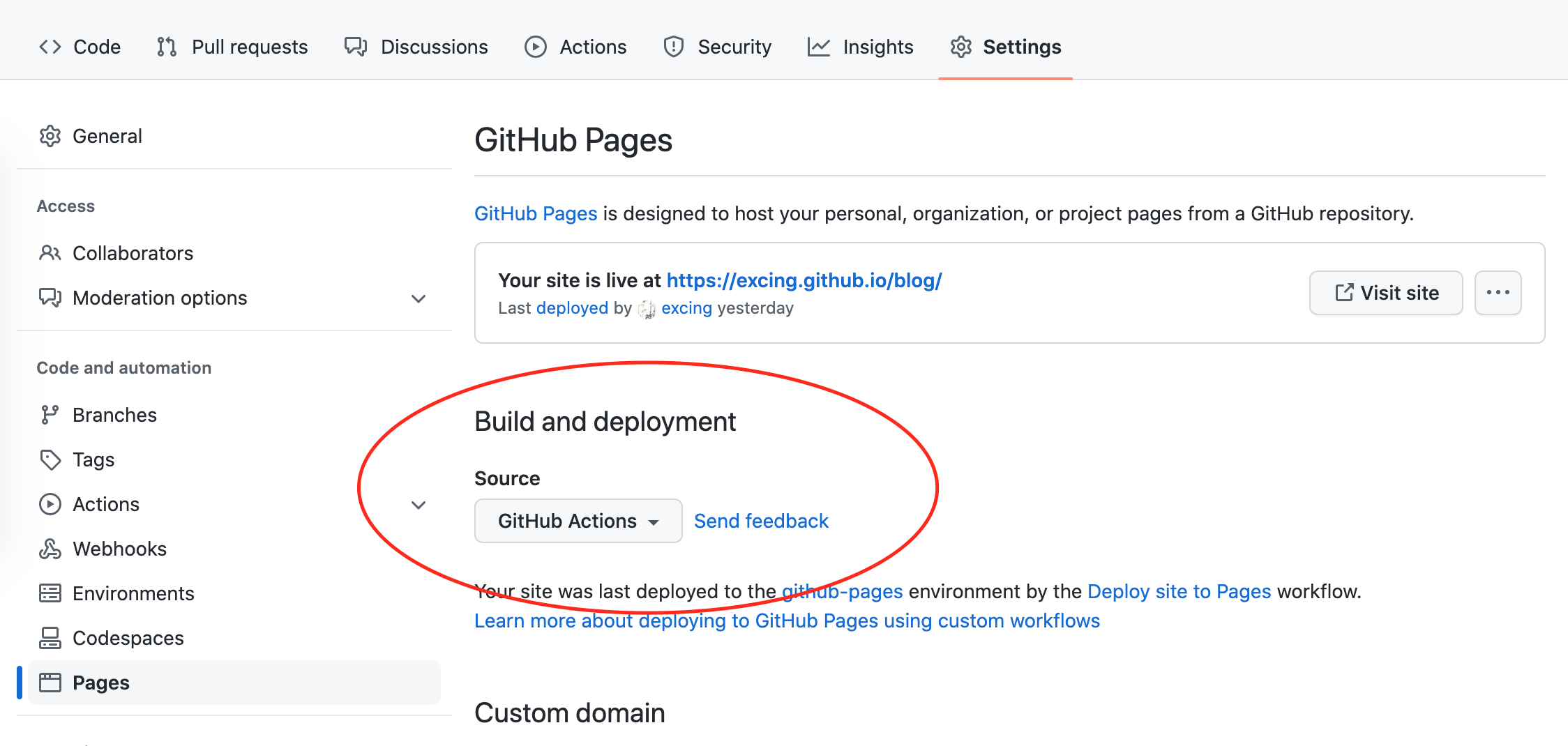Open the Actions tab in top nav
This screenshot has height=746, width=1568.
(x=575, y=47)
